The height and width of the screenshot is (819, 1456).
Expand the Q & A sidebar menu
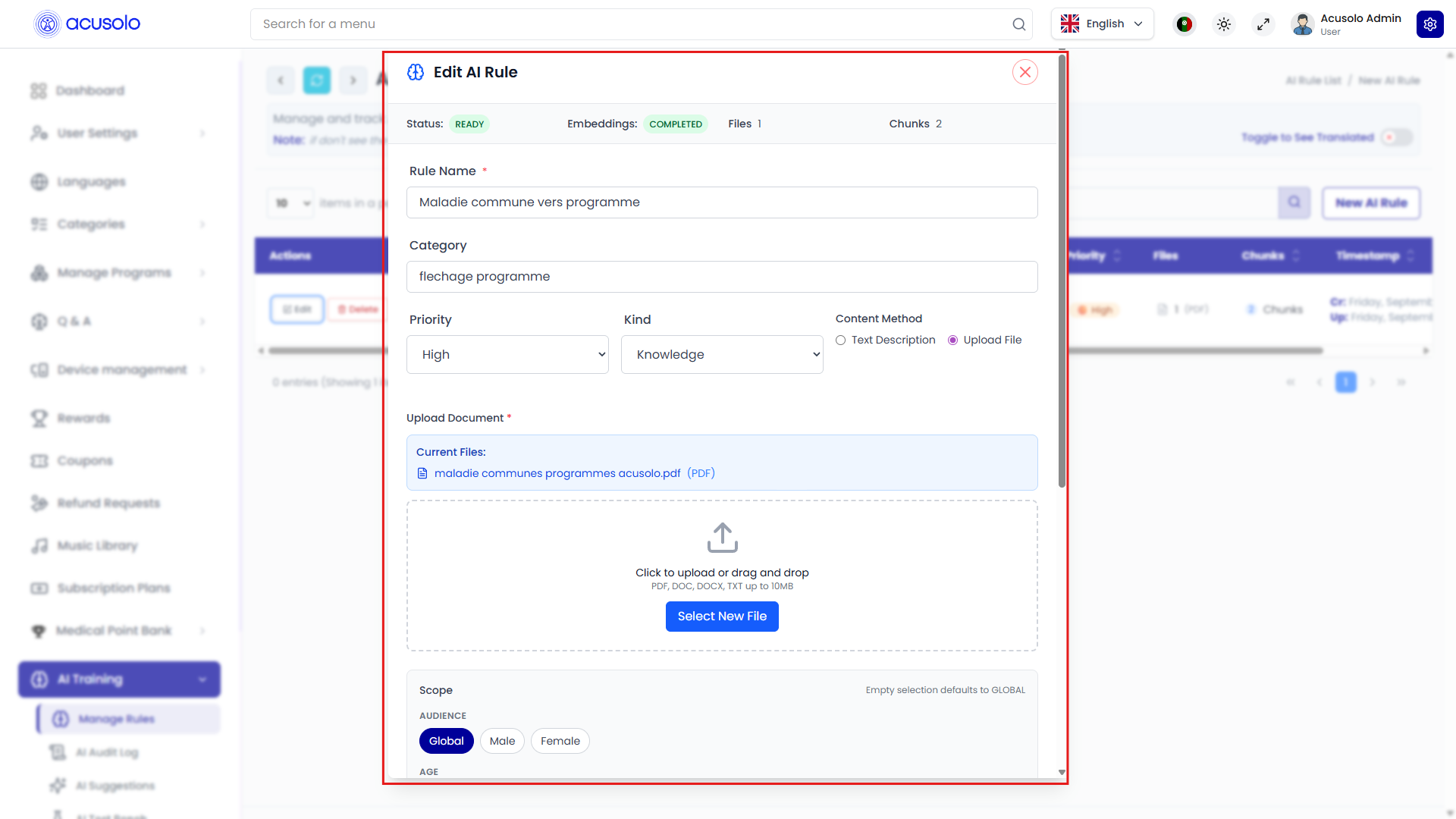(119, 322)
